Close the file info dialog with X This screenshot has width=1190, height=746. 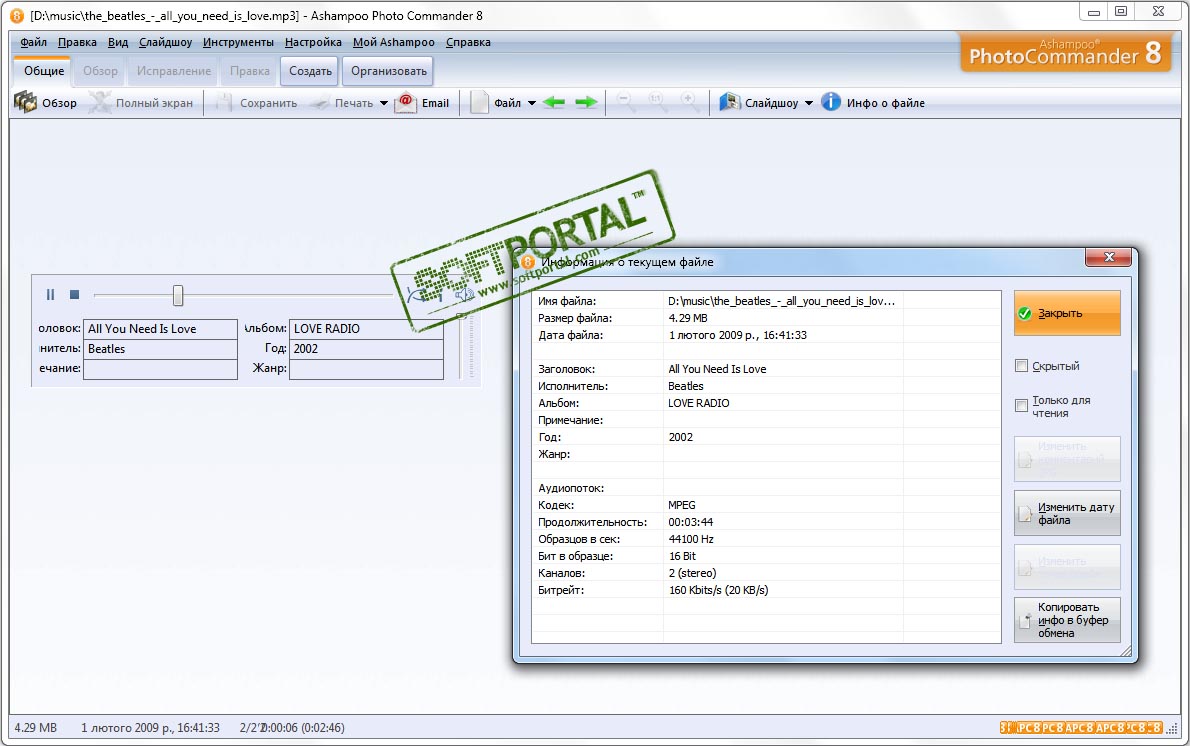1108,257
